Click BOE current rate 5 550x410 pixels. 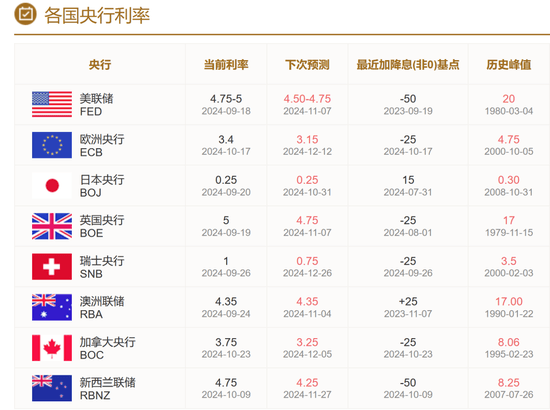[x=226, y=221]
